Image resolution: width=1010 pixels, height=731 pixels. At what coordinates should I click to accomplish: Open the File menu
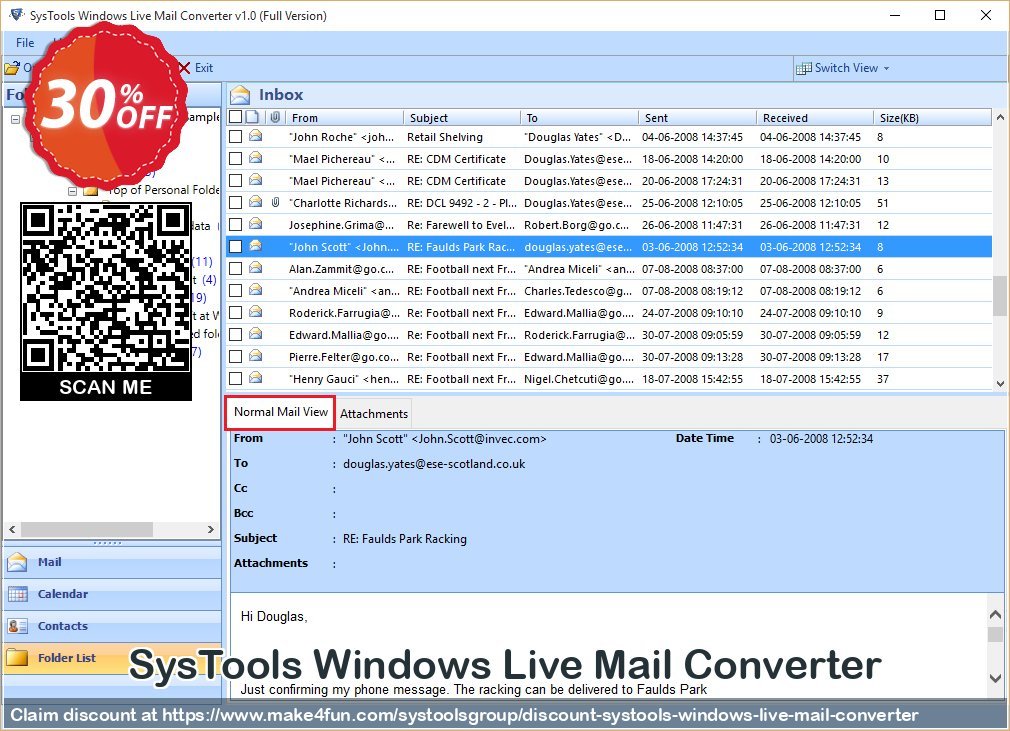coord(25,43)
